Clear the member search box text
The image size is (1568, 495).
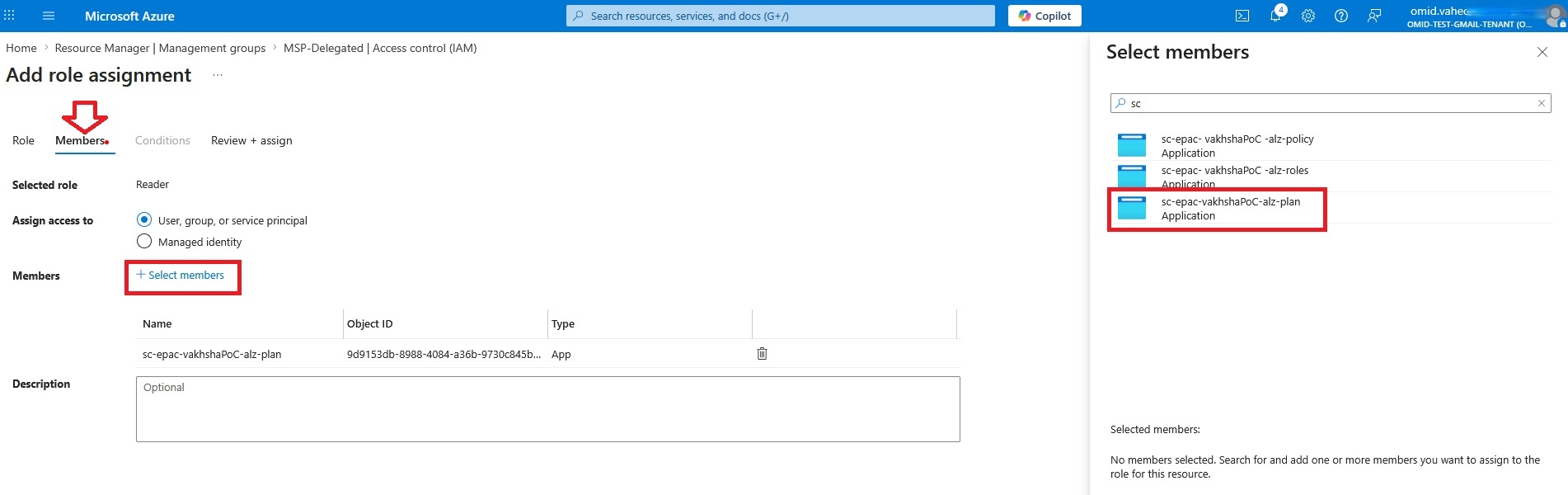(x=1541, y=103)
